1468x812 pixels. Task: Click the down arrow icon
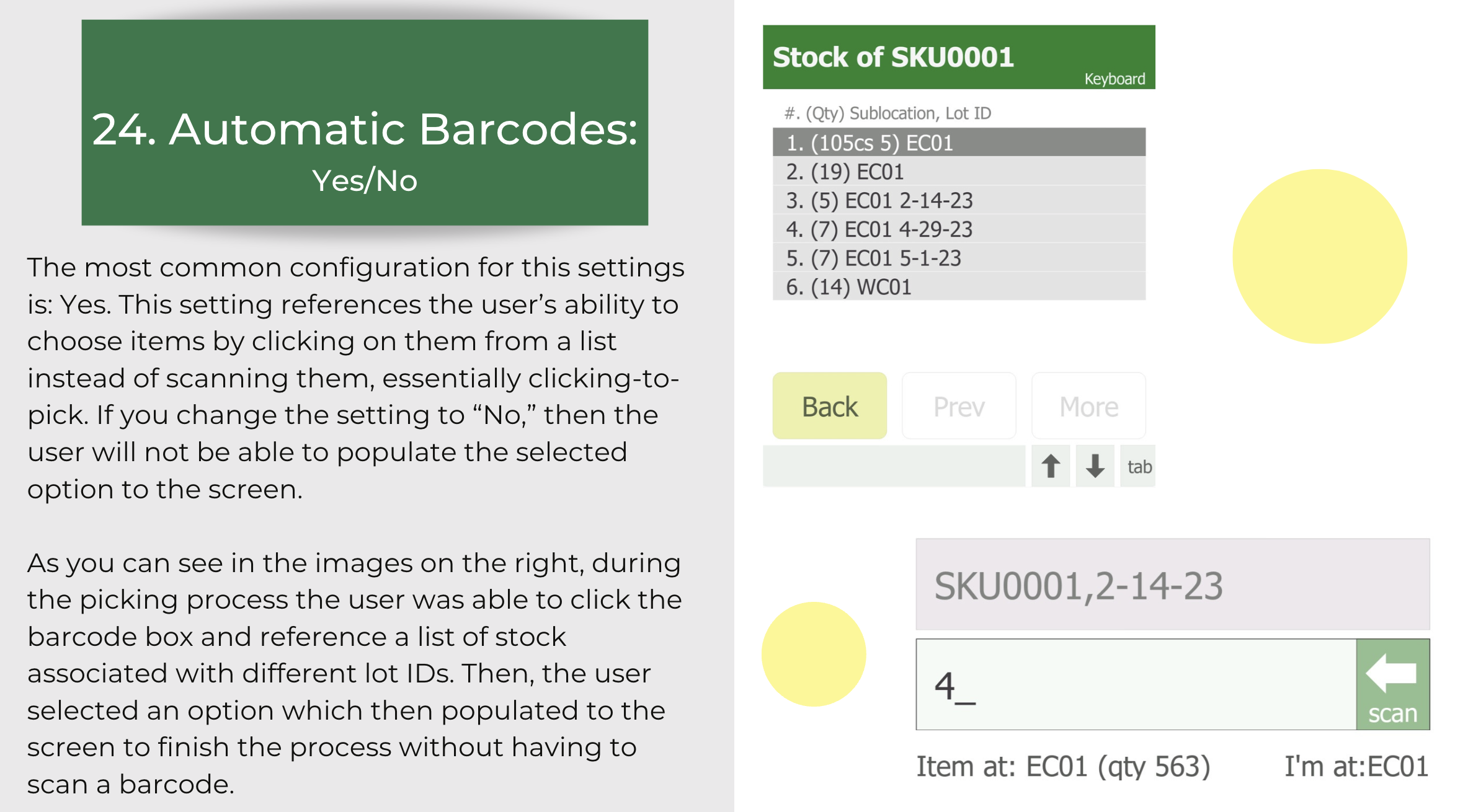click(1095, 466)
